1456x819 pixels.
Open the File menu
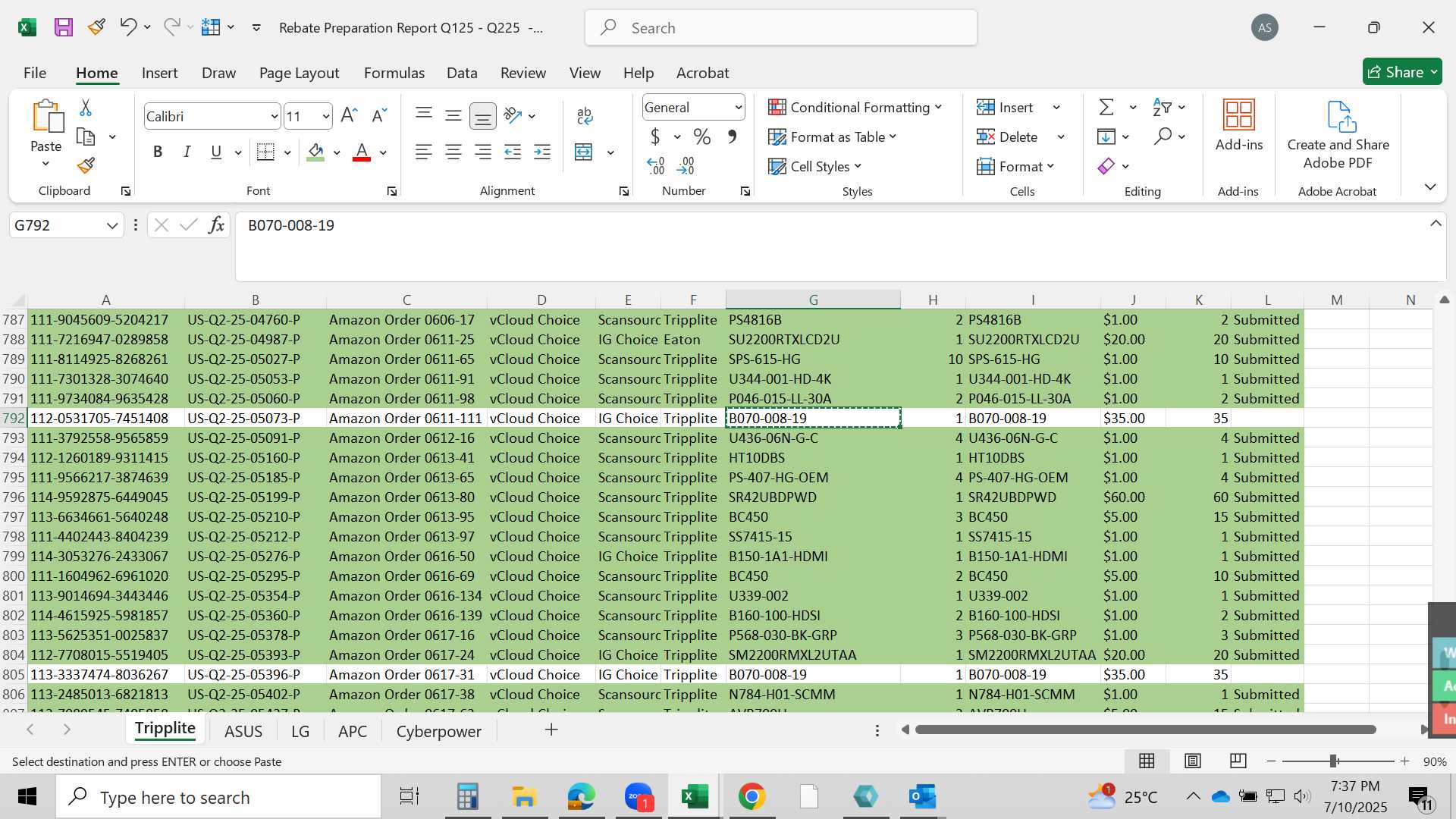pos(35,73)
